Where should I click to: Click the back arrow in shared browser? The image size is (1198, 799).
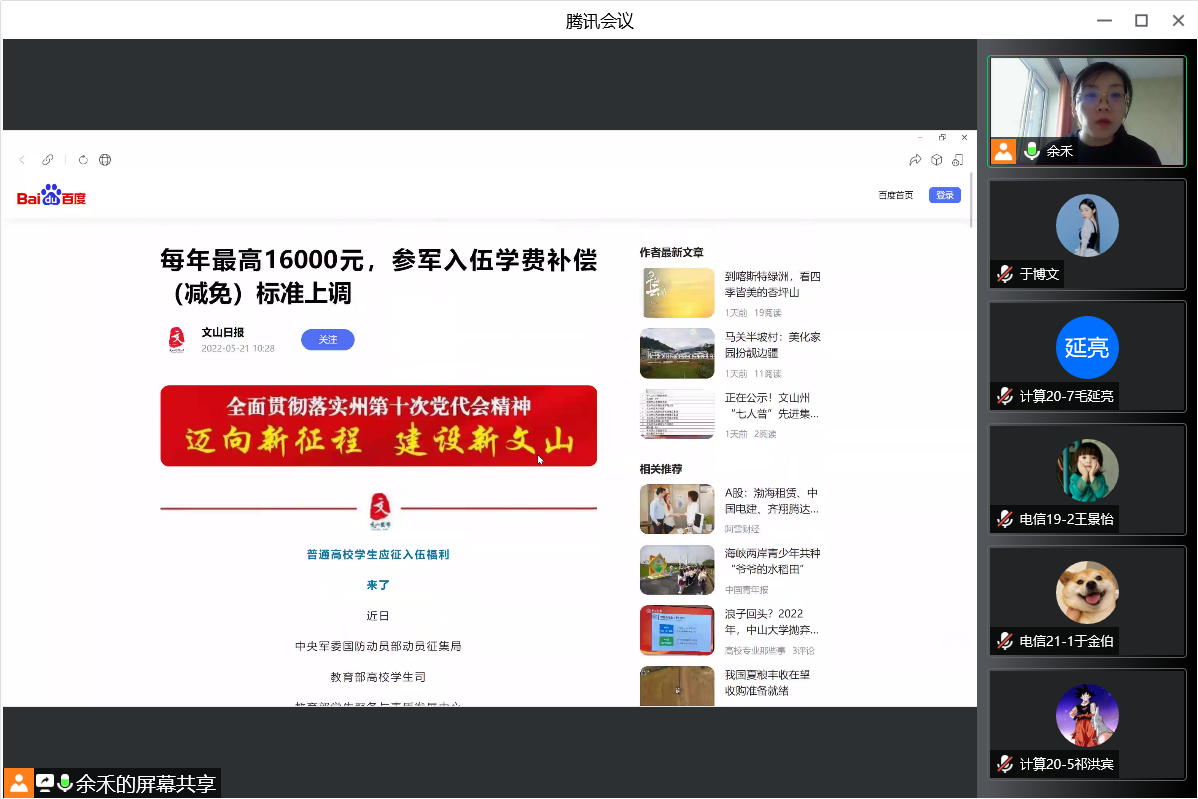22,160
